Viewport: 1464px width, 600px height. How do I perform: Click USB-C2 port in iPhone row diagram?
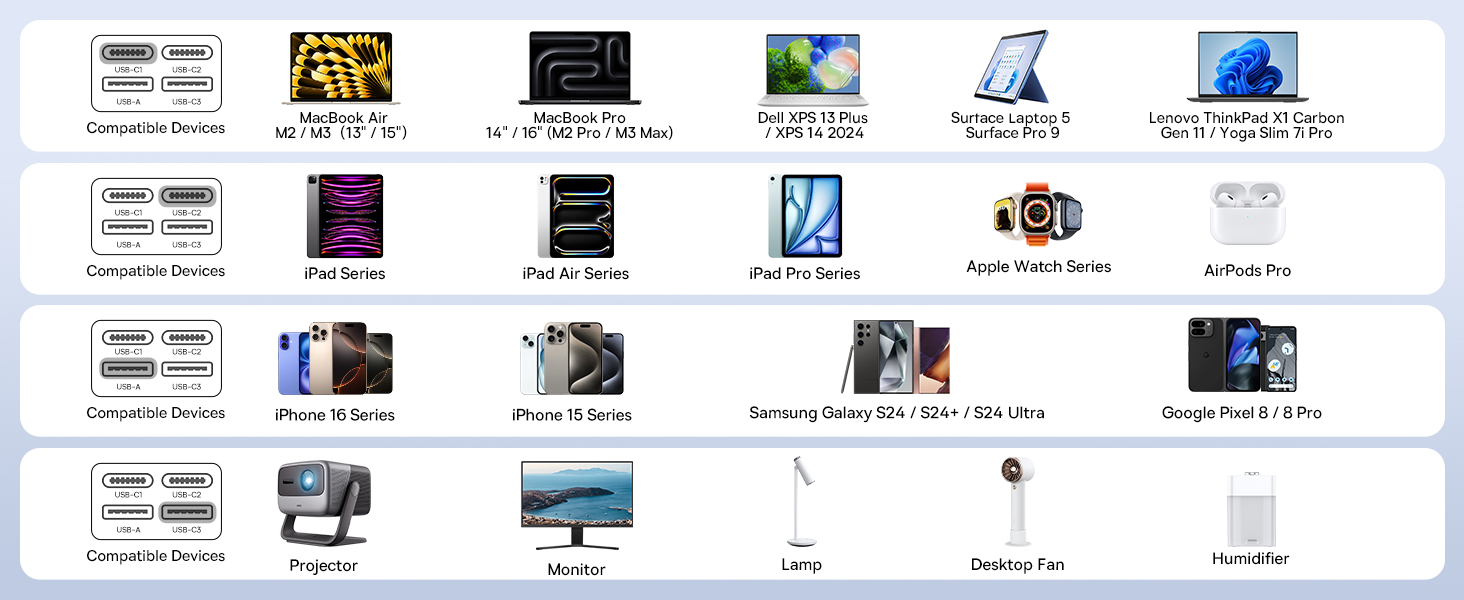[x=186, y=338]
